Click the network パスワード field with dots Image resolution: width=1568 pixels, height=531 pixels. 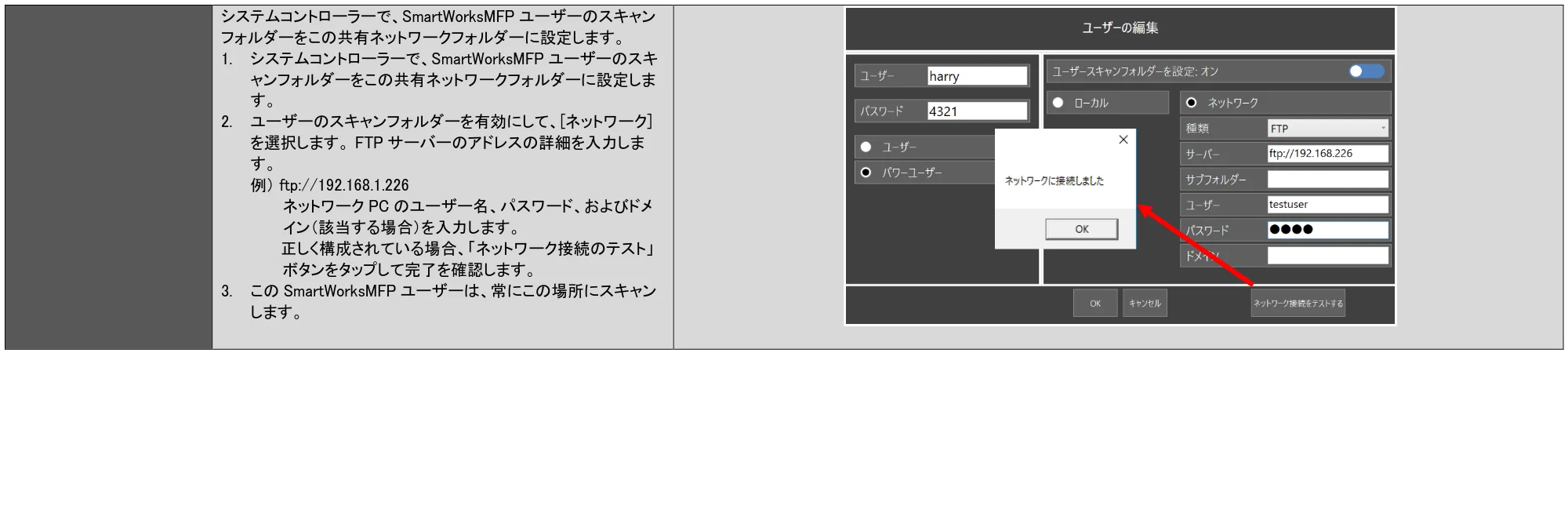click(1327, 230)
